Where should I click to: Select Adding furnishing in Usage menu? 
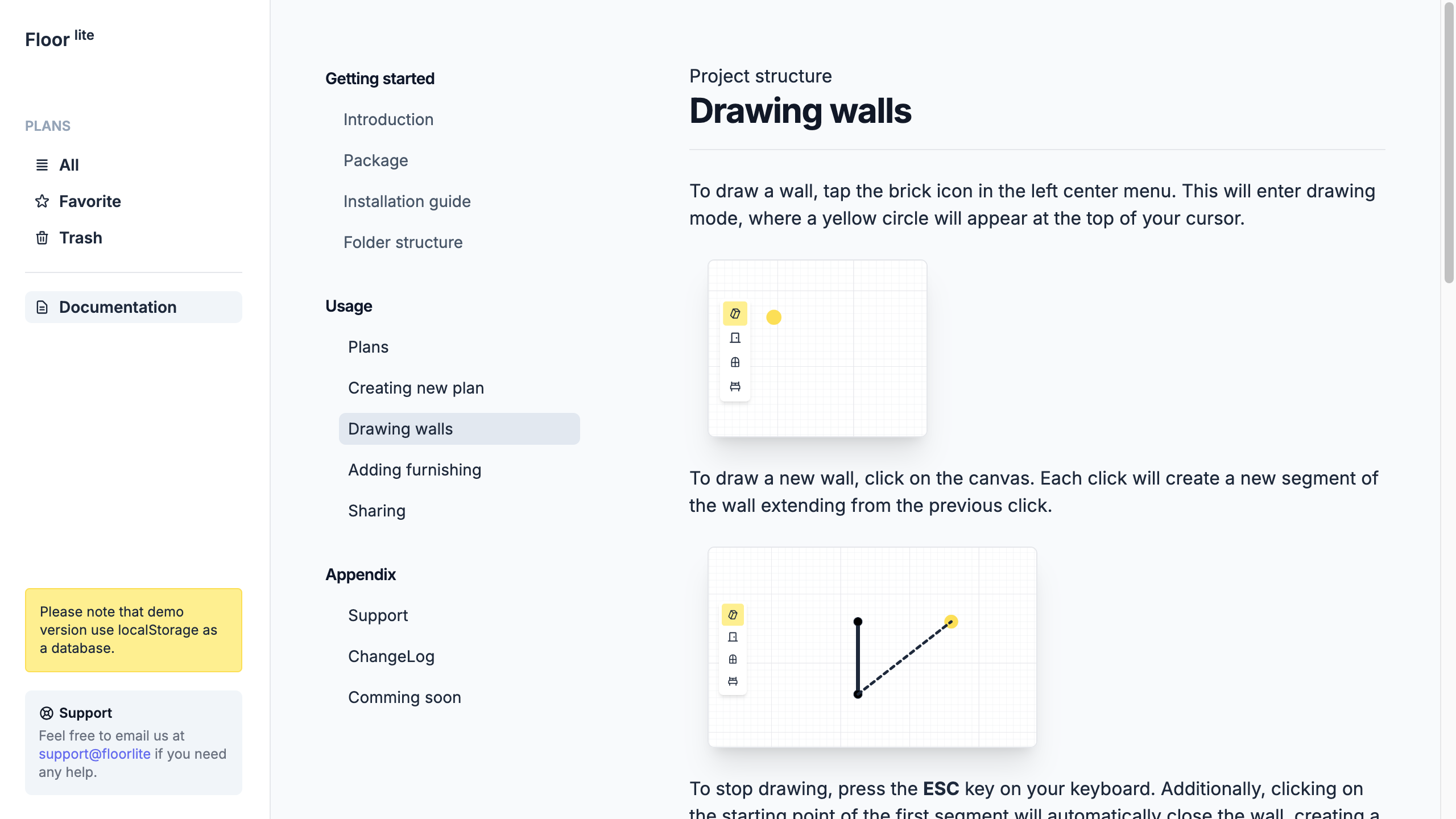[x=415, y=470]
